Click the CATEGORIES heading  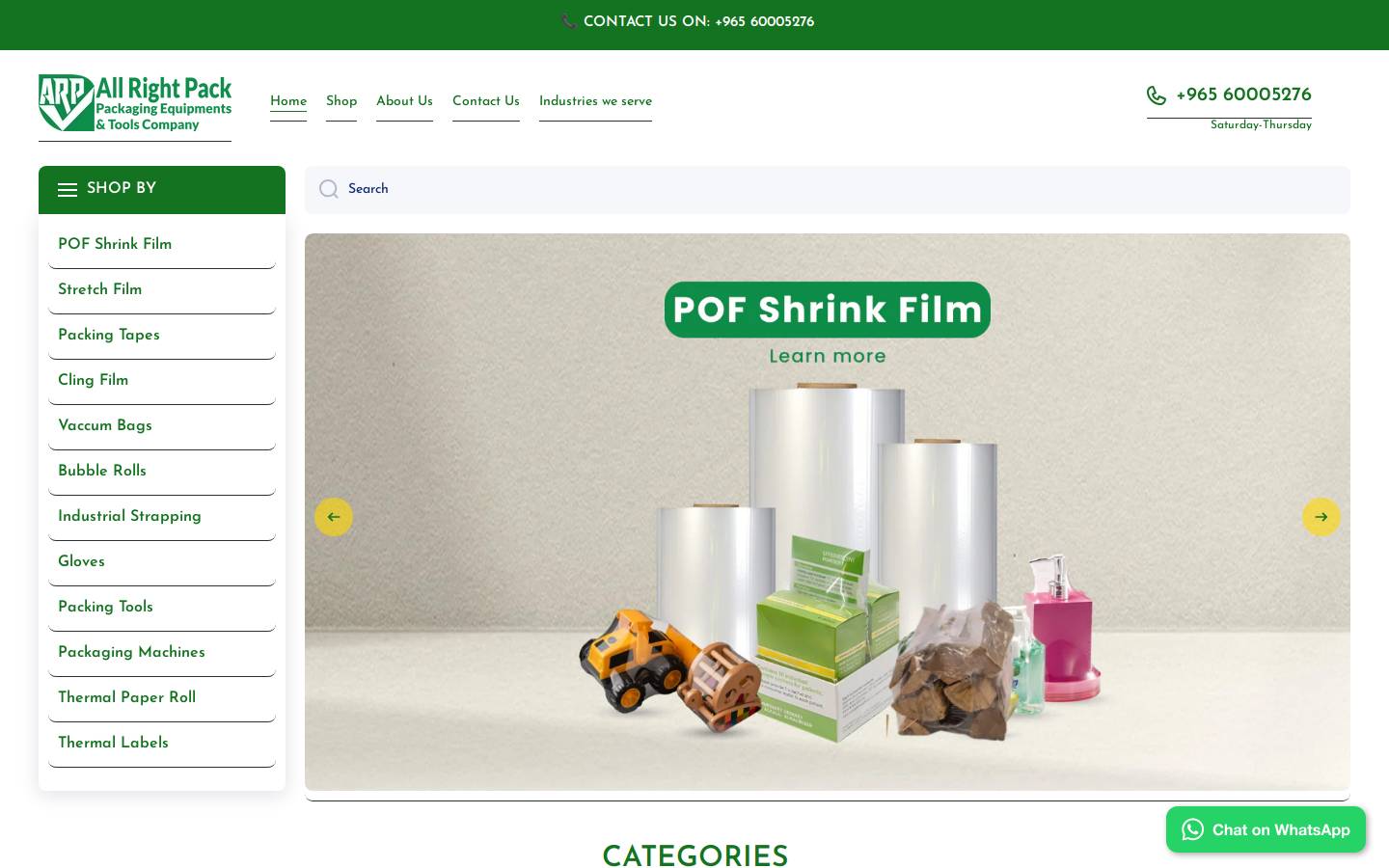point(694,856)
